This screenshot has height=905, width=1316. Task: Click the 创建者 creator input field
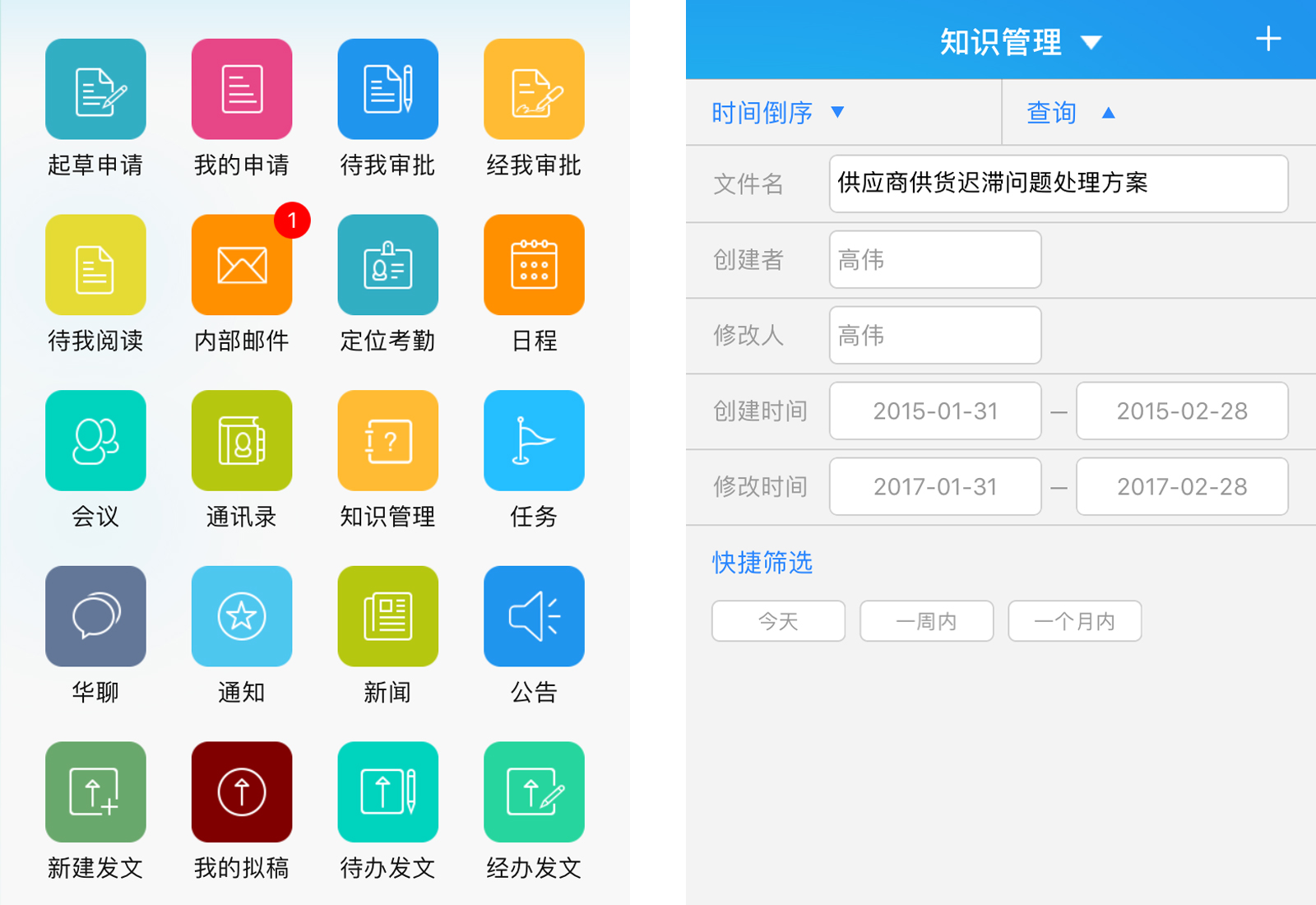(935, 260)
